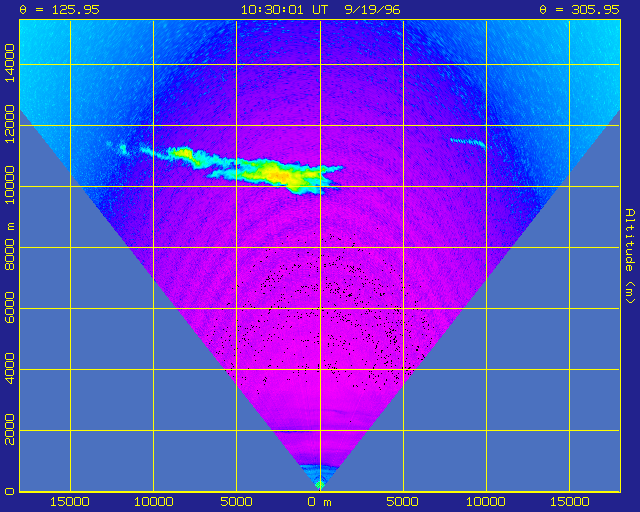Click the 14000 altitude tick label

point(9,63)
